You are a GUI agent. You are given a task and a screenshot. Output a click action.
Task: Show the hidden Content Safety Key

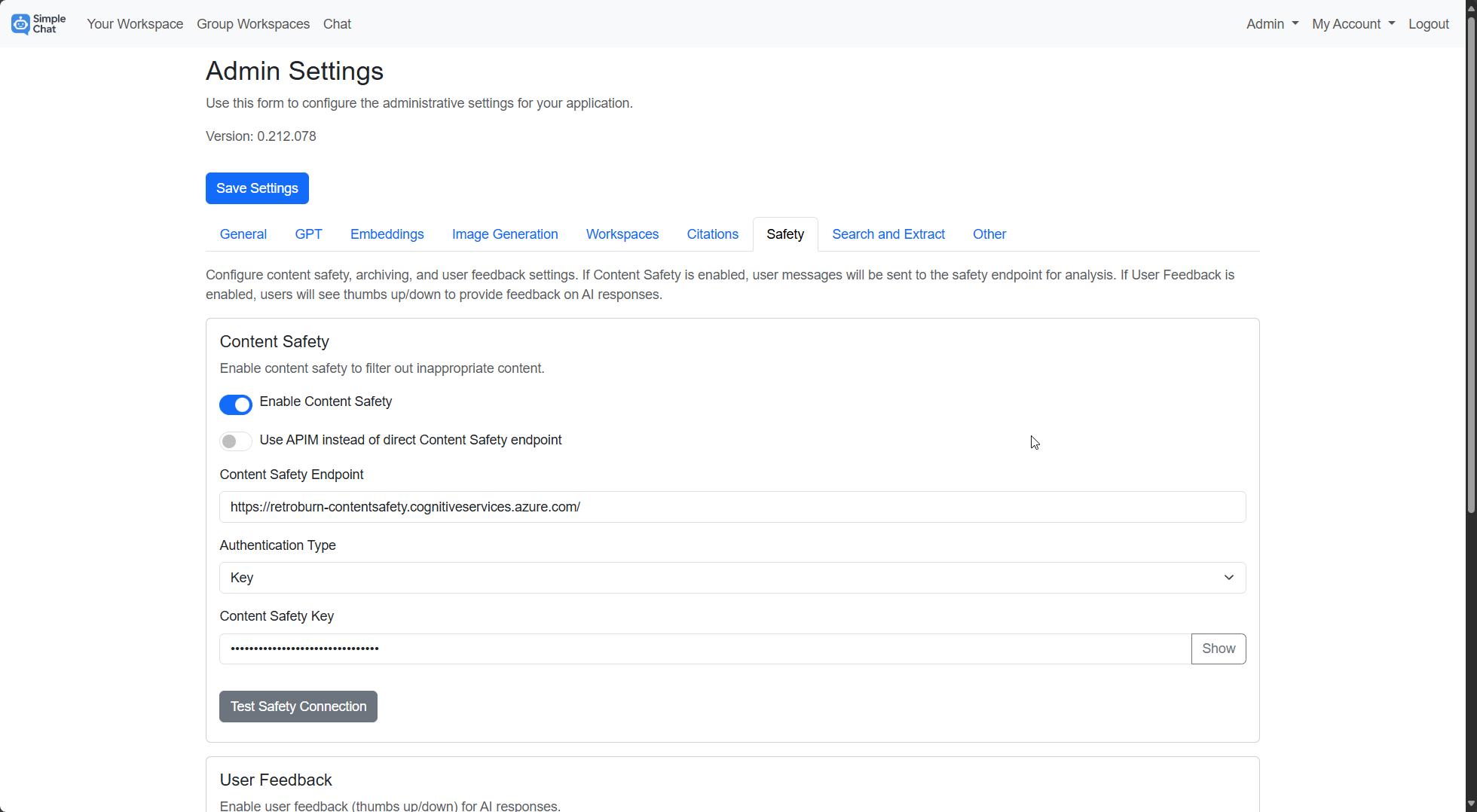coord(1218,648)
